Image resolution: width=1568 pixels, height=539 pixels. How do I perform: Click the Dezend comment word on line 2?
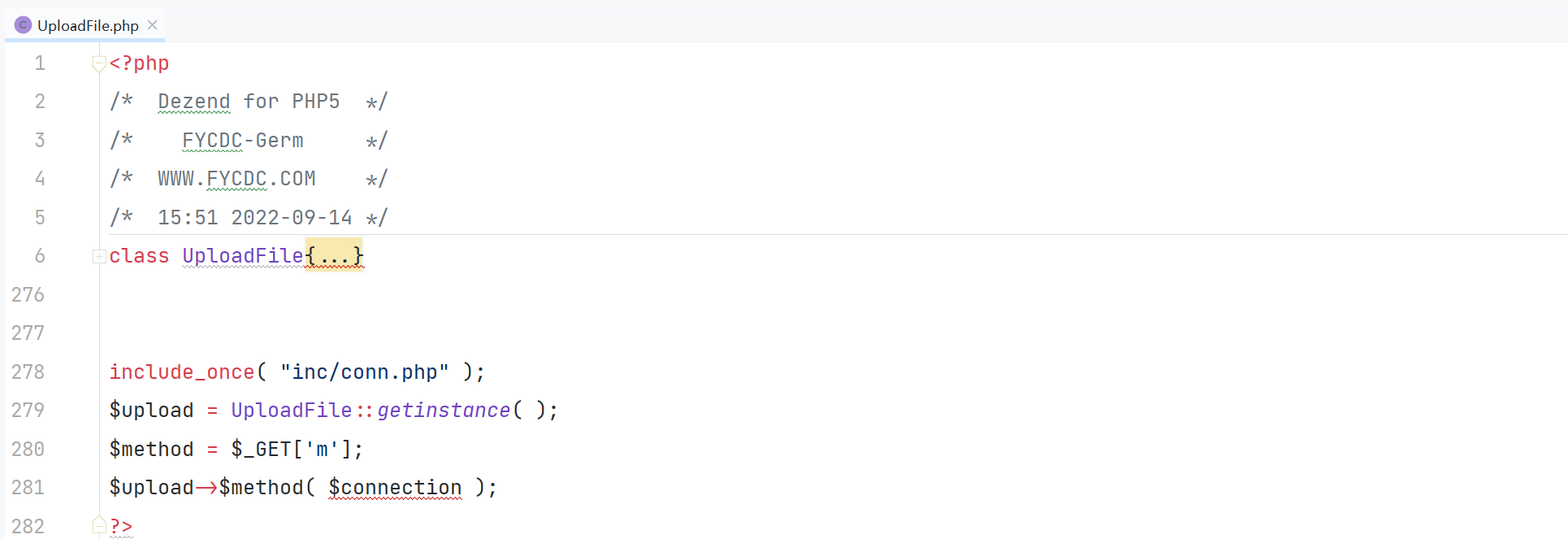[194, 102]
